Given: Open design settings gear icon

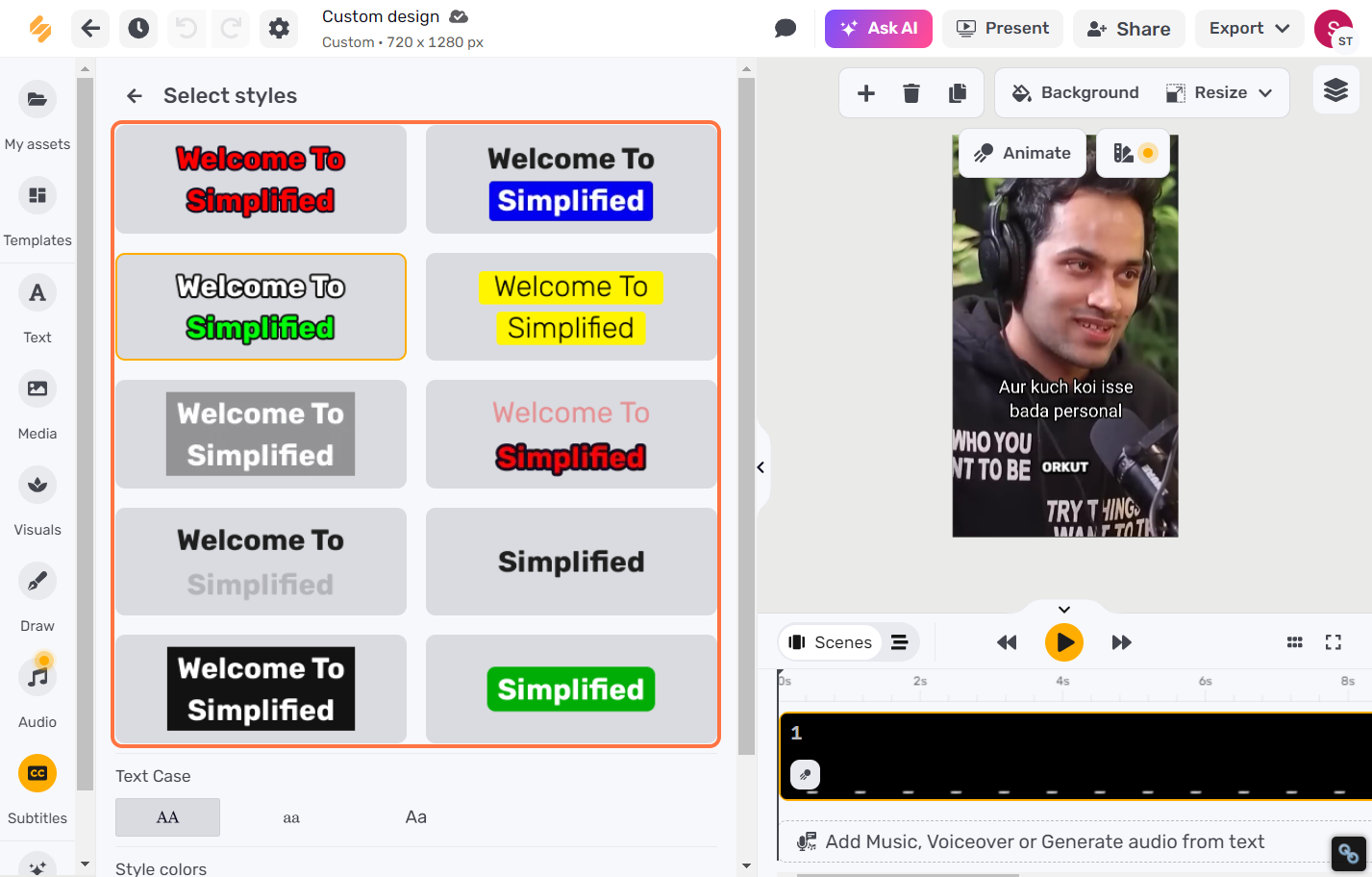Looking at the screenshot, I should (x=279, y=29).
